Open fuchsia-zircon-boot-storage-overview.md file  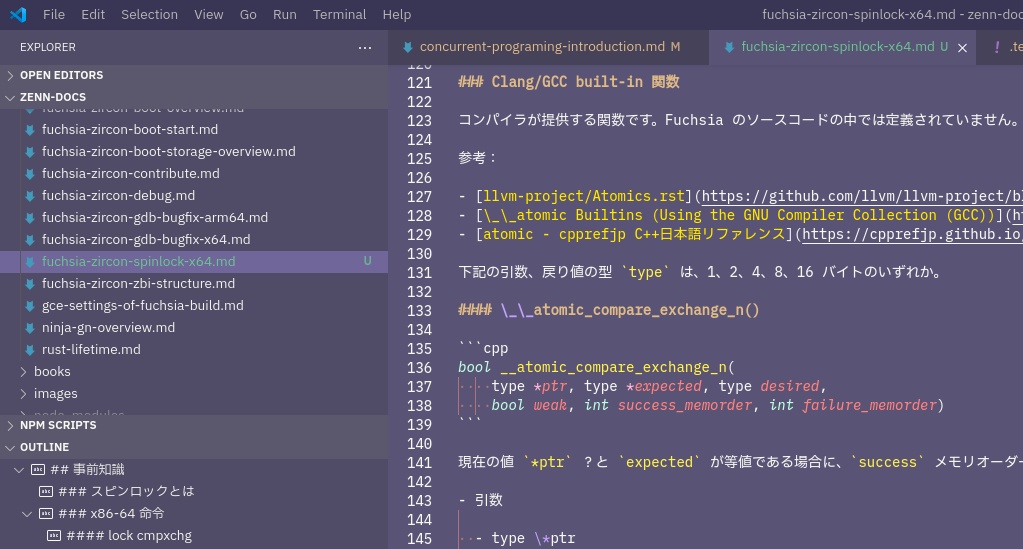click(x=168, y=151)
